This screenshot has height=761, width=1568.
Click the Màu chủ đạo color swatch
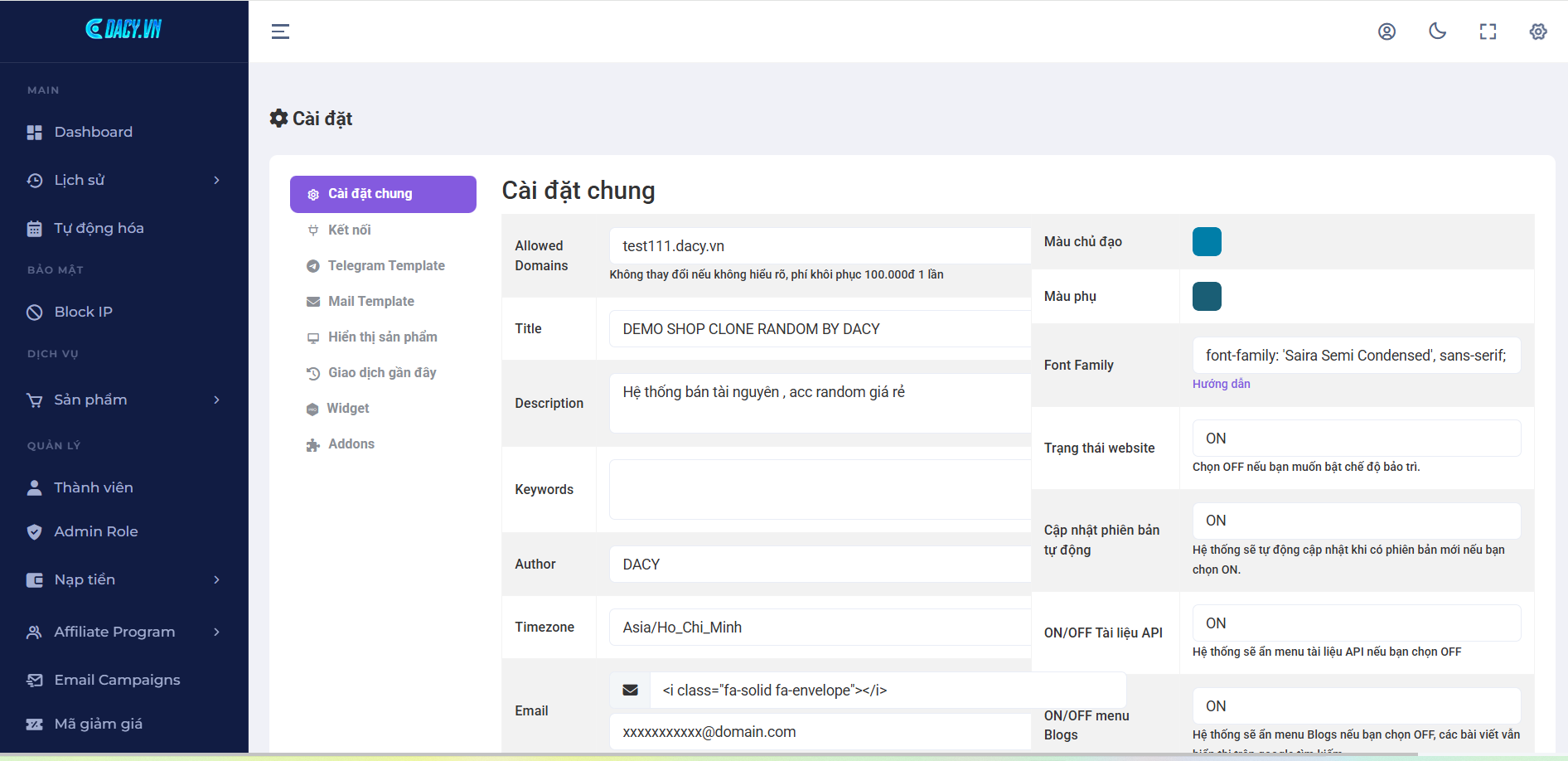pos(1207,242)
